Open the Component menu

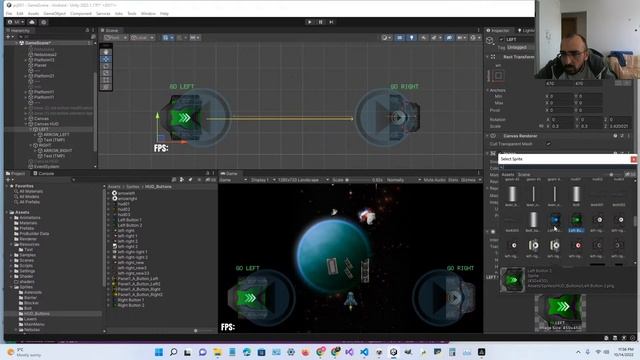point(81,13)
